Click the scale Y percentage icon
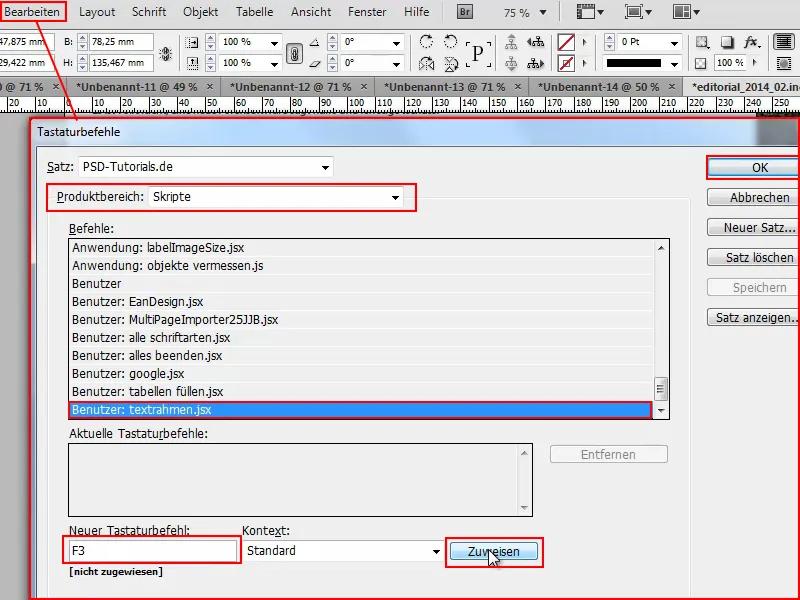 click(192, 63)
